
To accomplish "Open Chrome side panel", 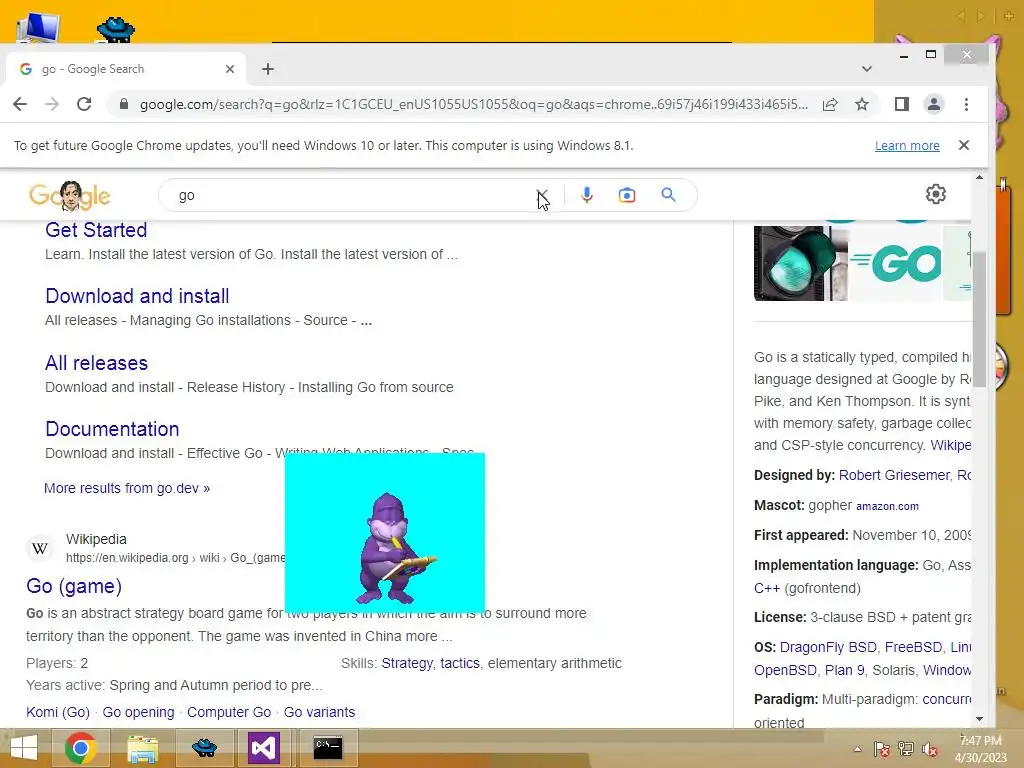I will [902, 104].
